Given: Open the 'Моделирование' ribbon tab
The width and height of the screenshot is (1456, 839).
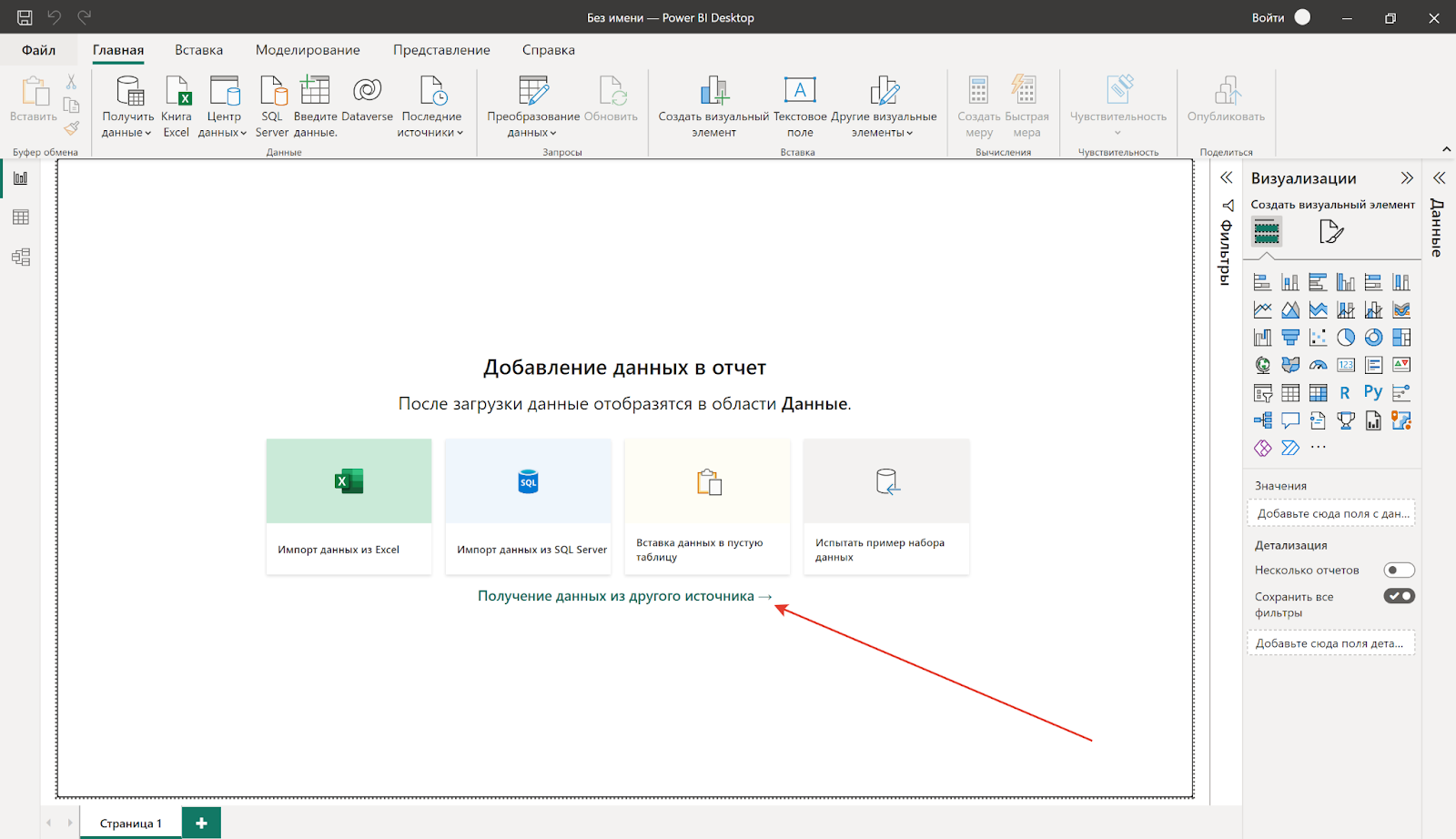Looking at the screenshot, I should coord(308,50).
